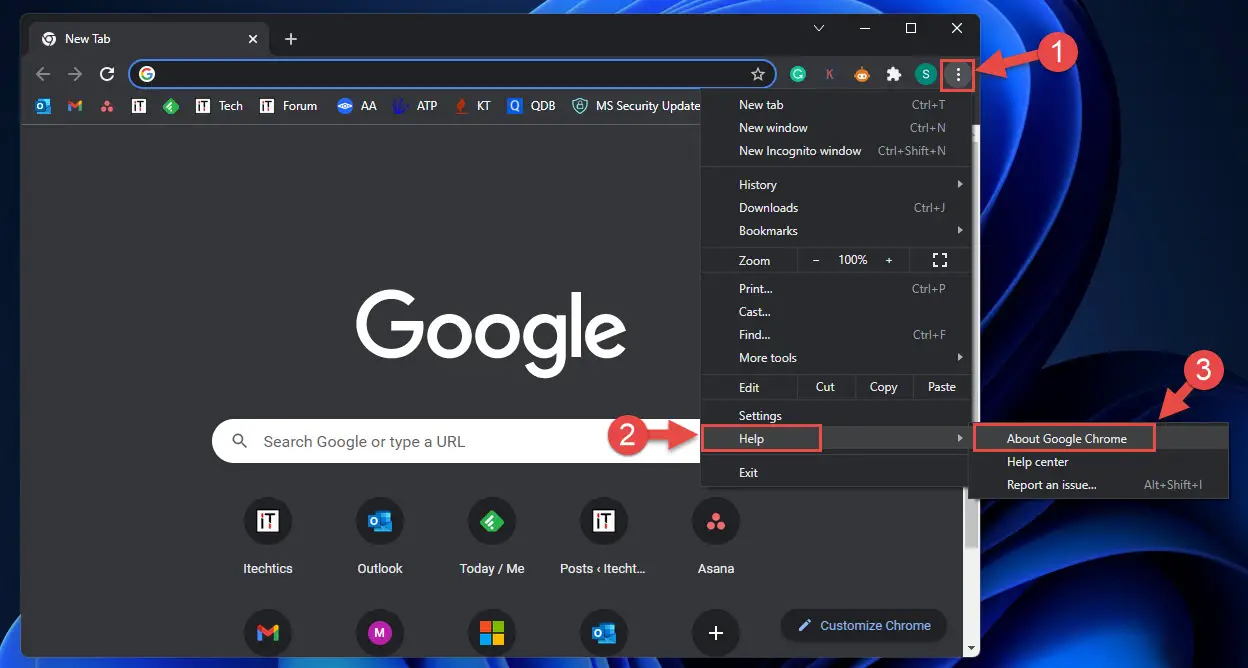Open the profile avatar S
This screenshot has height=668, width=1248.
(x=926, y=74)
